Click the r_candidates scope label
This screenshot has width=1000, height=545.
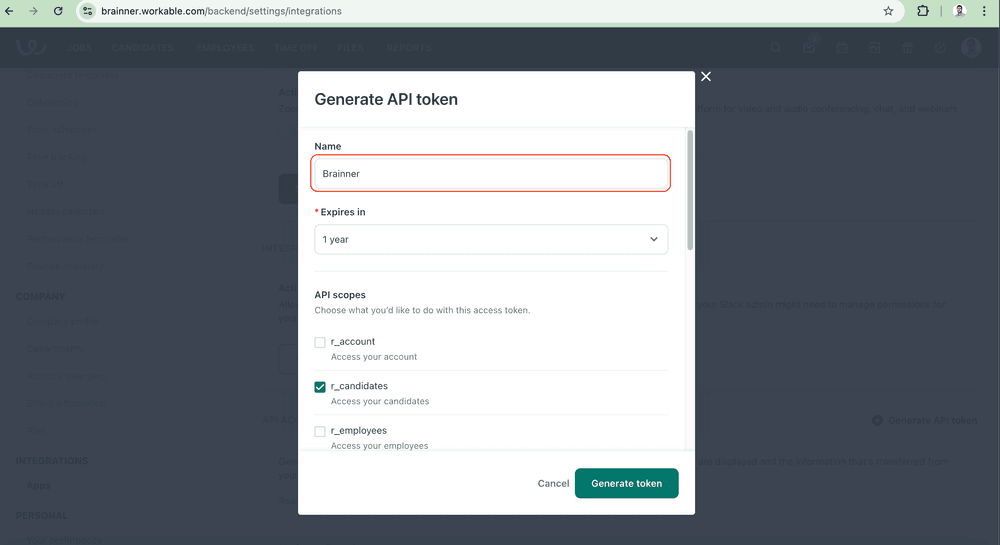[359, 386]
